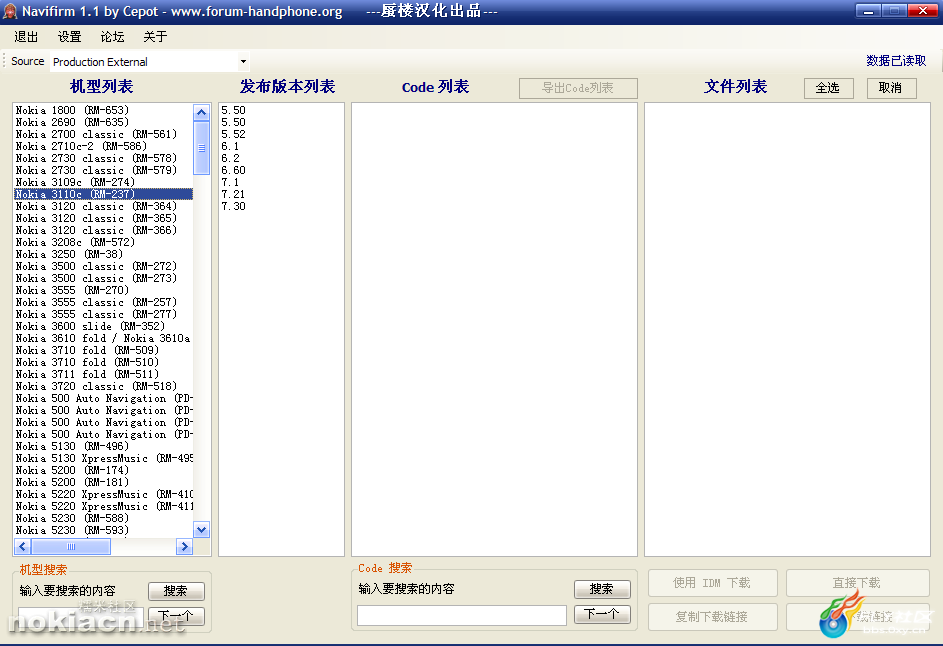943x646 pixels.
Task: Click 搜索 button in 机型搜索 panel
Action: pyautogui.click(x=176, y=591)
